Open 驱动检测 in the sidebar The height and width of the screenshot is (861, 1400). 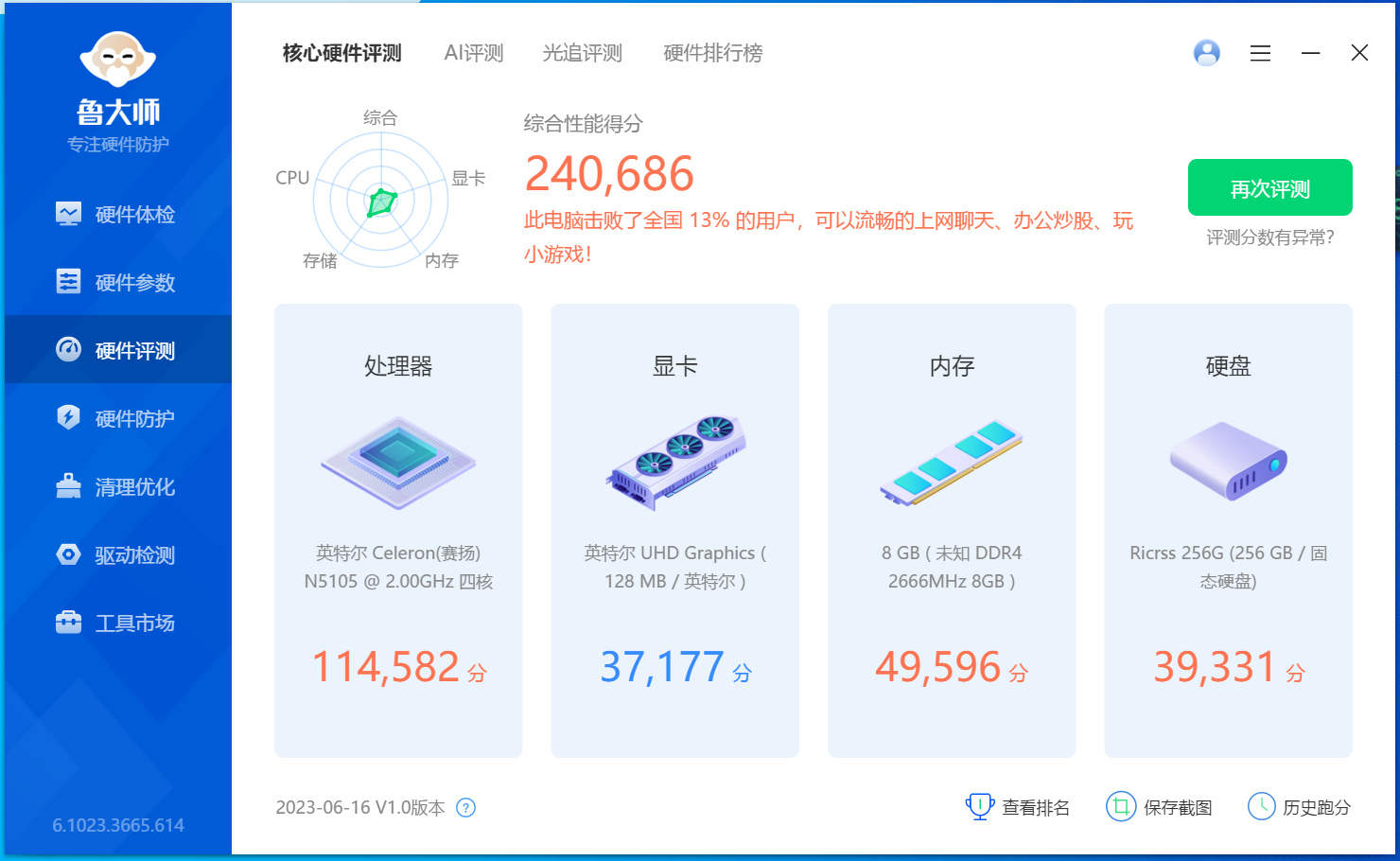coord(117,554)
